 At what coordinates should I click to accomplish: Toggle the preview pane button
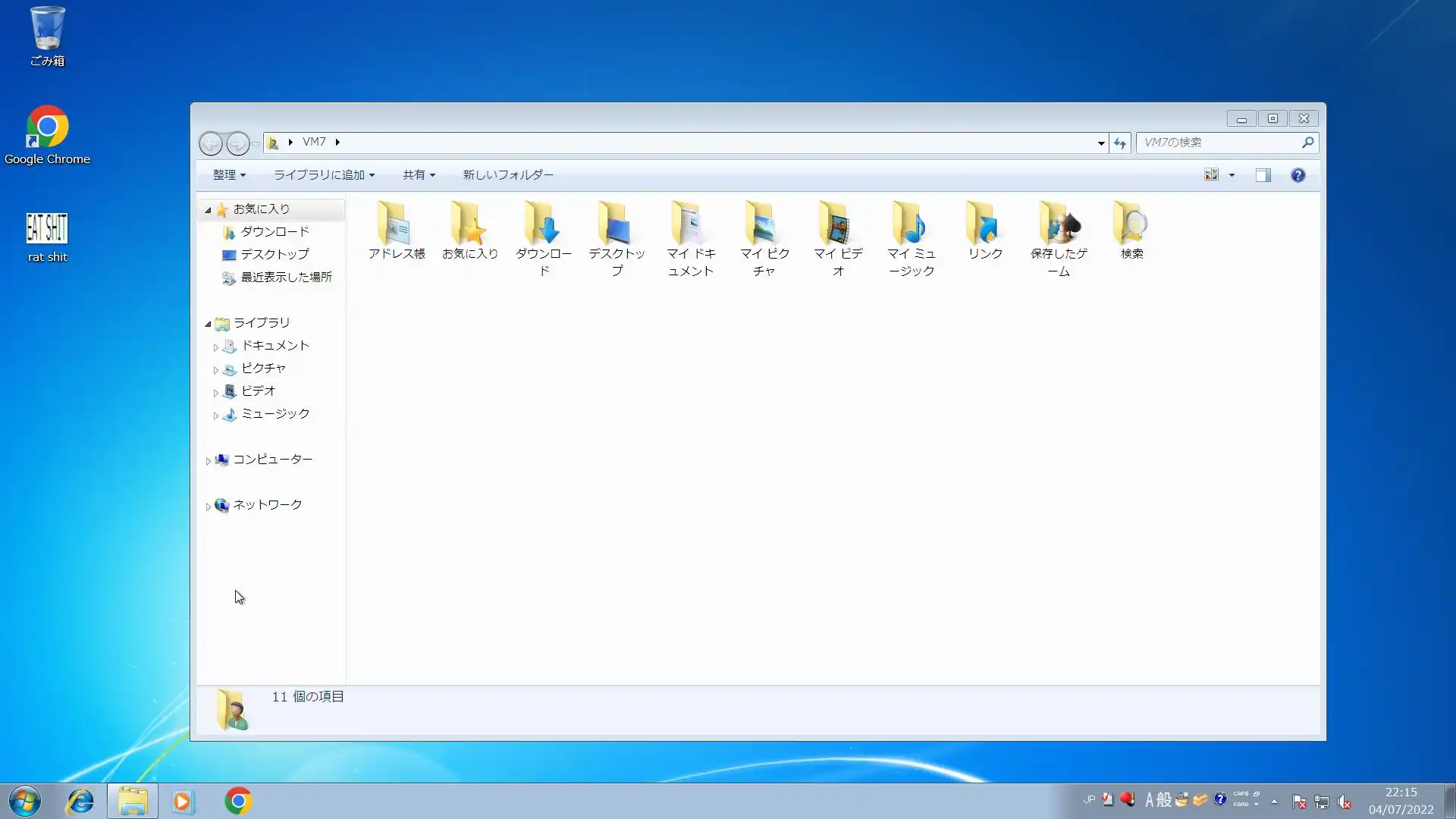pyautogui.click(x=1263, y=175)
